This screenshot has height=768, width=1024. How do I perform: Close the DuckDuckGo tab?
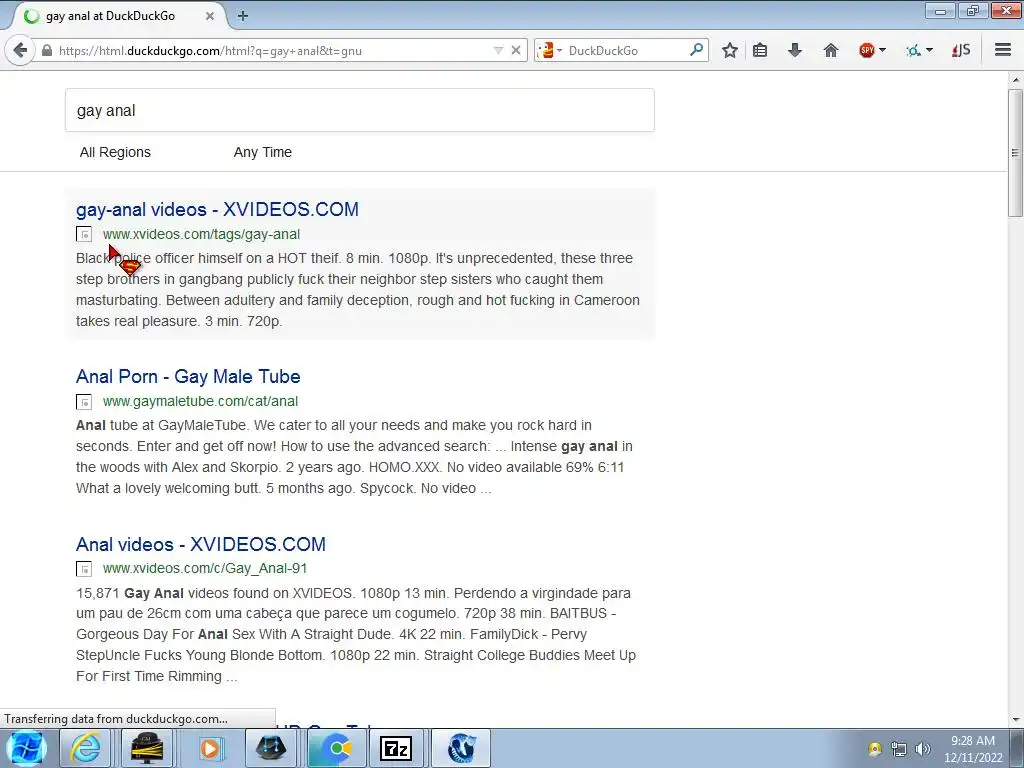pyautogui.click(x=210, y=16)
